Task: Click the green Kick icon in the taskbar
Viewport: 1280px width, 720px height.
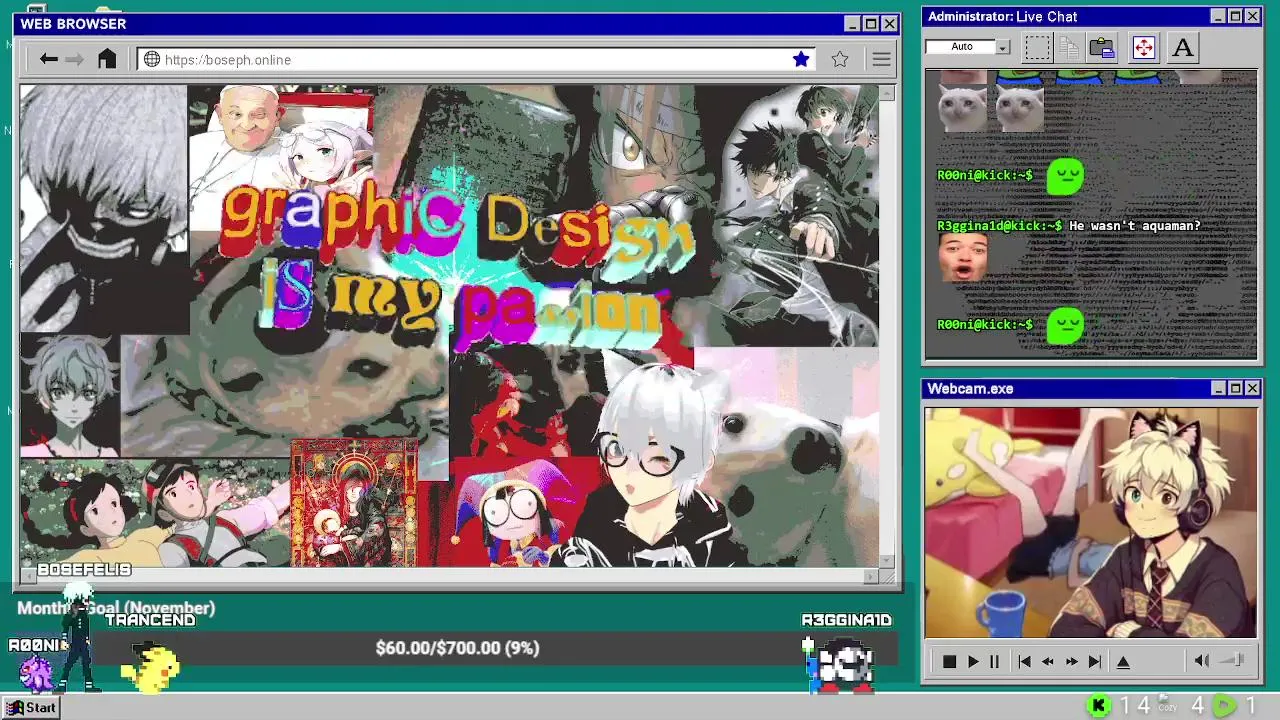Action: coord(1098,706)
